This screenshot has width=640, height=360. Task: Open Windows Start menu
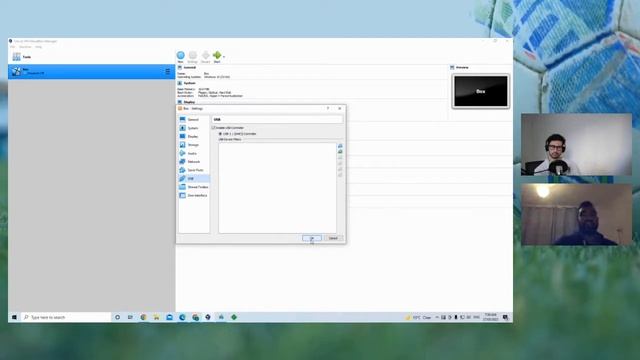[x=14, y=317]
